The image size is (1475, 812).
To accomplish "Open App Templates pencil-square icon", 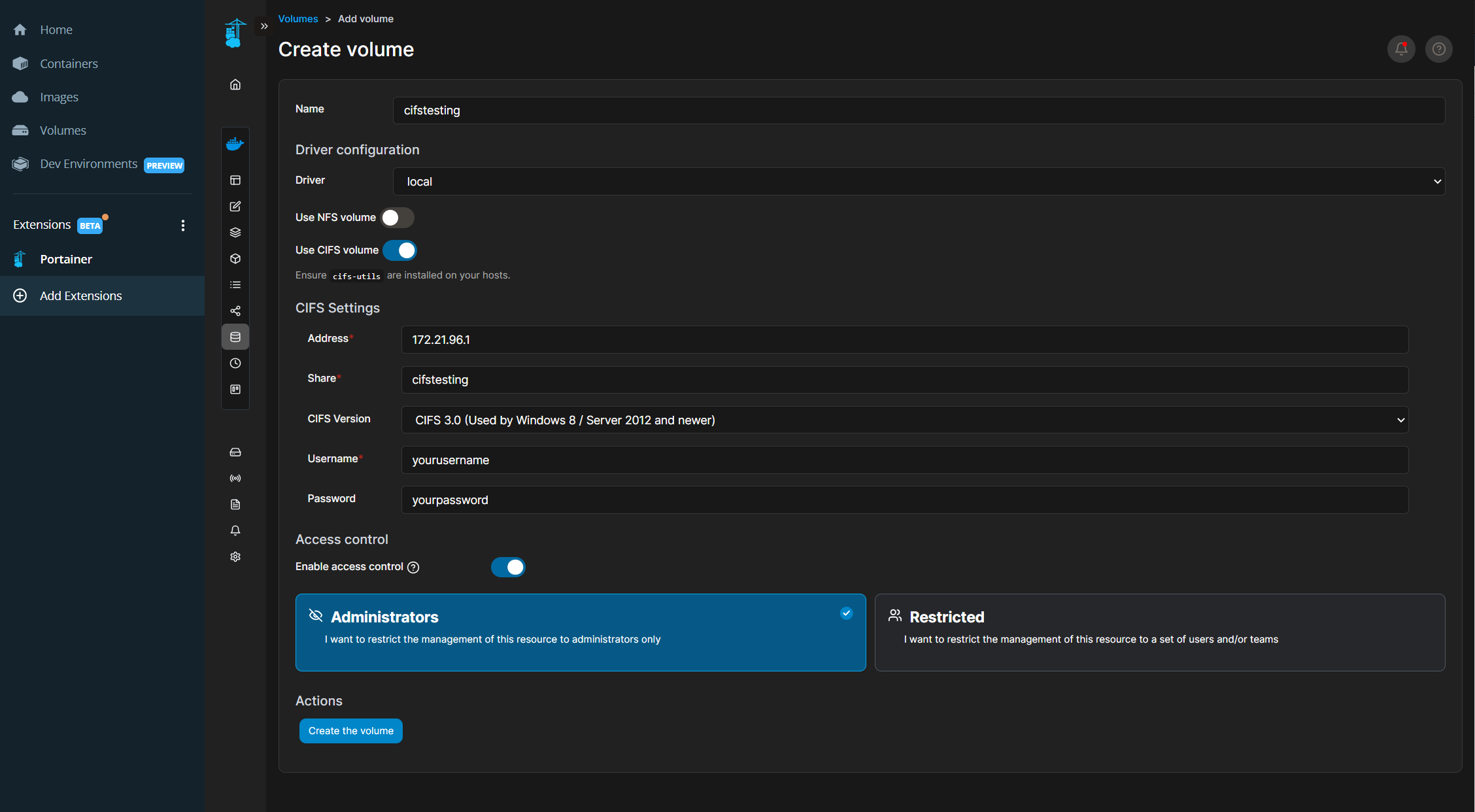I will 235,207.
